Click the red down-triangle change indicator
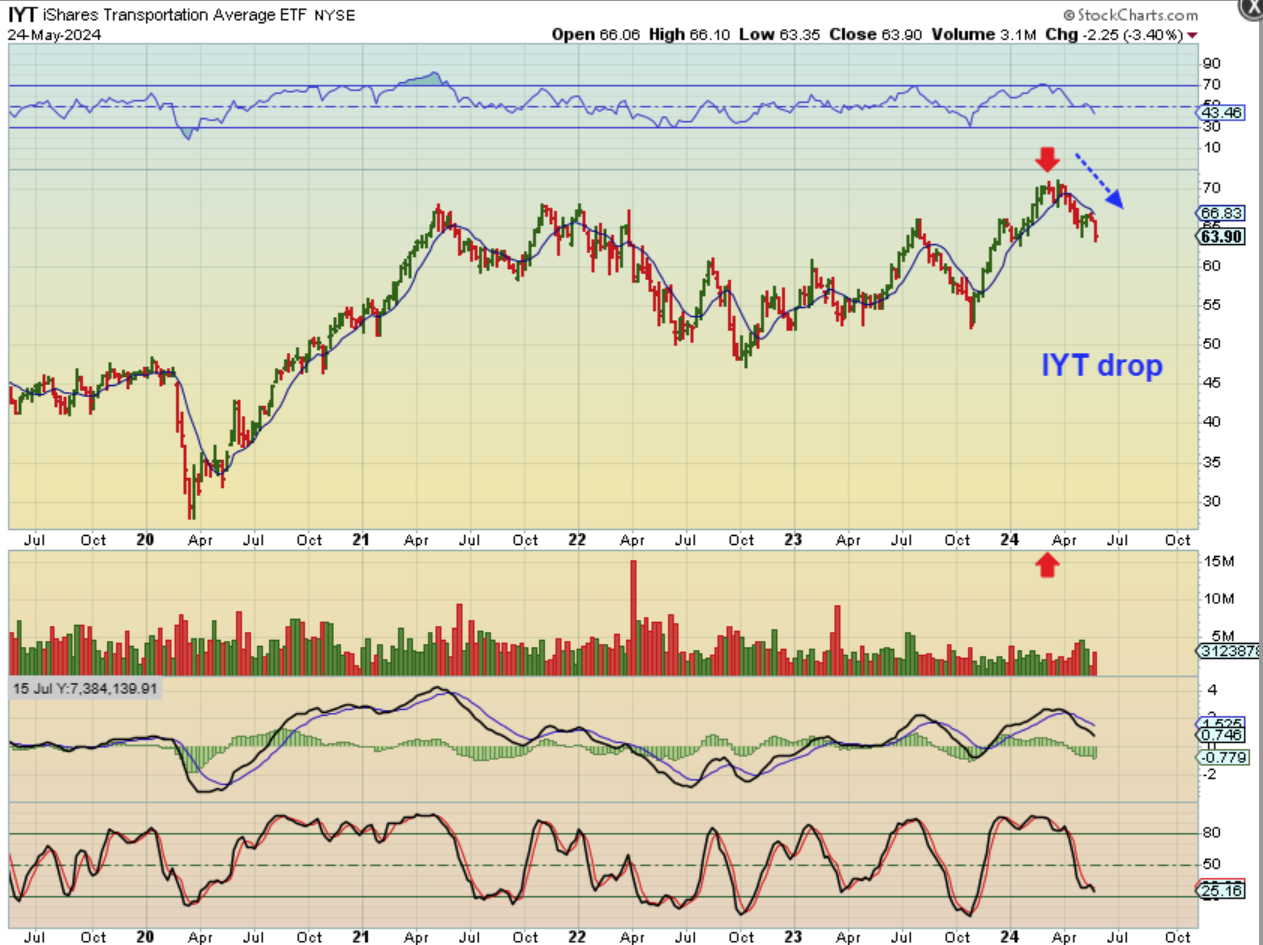Image resolution: width=1263 pixels, height=945 pixels. tap(1192, 35)
